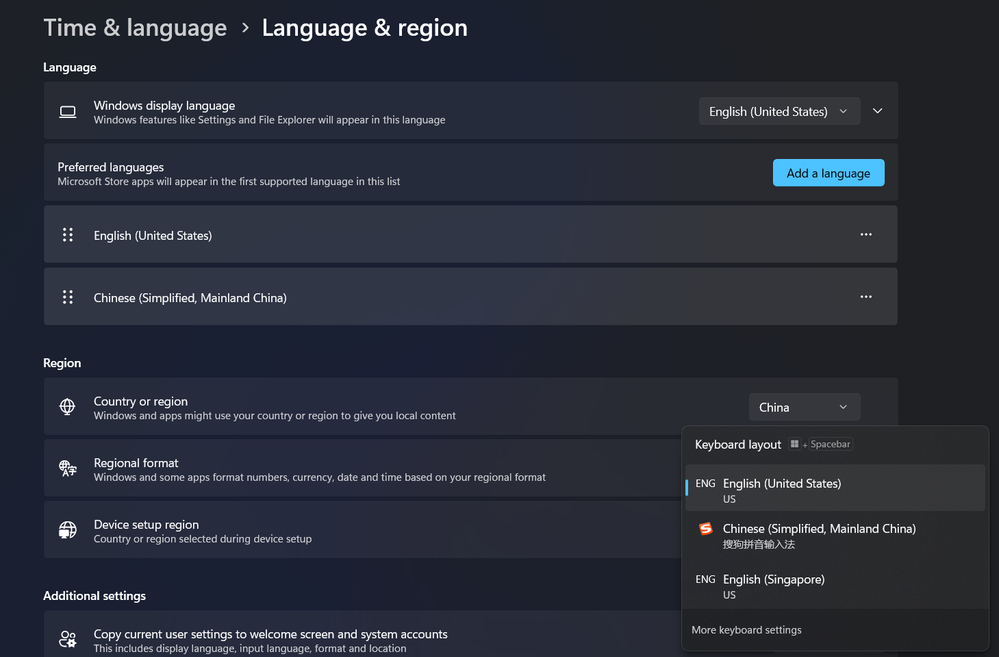Go back to Time & language breadcrumb
The height and width of the screenshot is (657, 999).
click(135, 28)
